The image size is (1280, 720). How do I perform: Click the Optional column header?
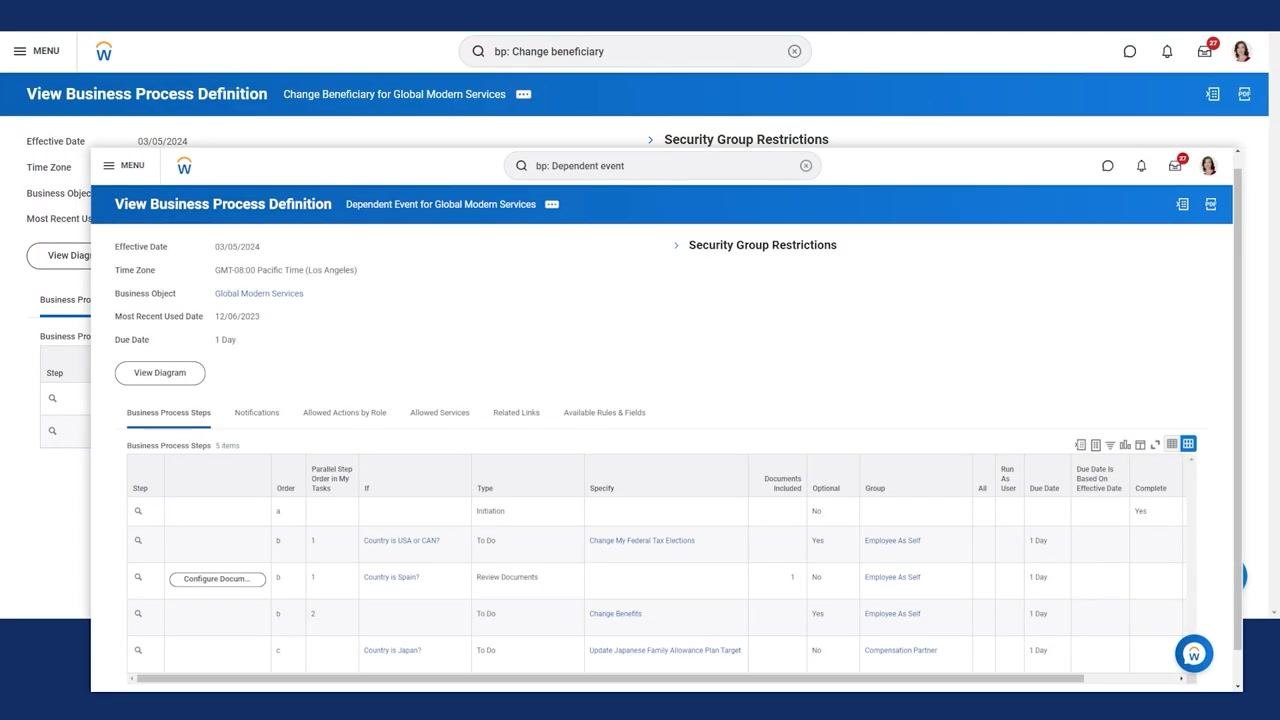point(833,476)
